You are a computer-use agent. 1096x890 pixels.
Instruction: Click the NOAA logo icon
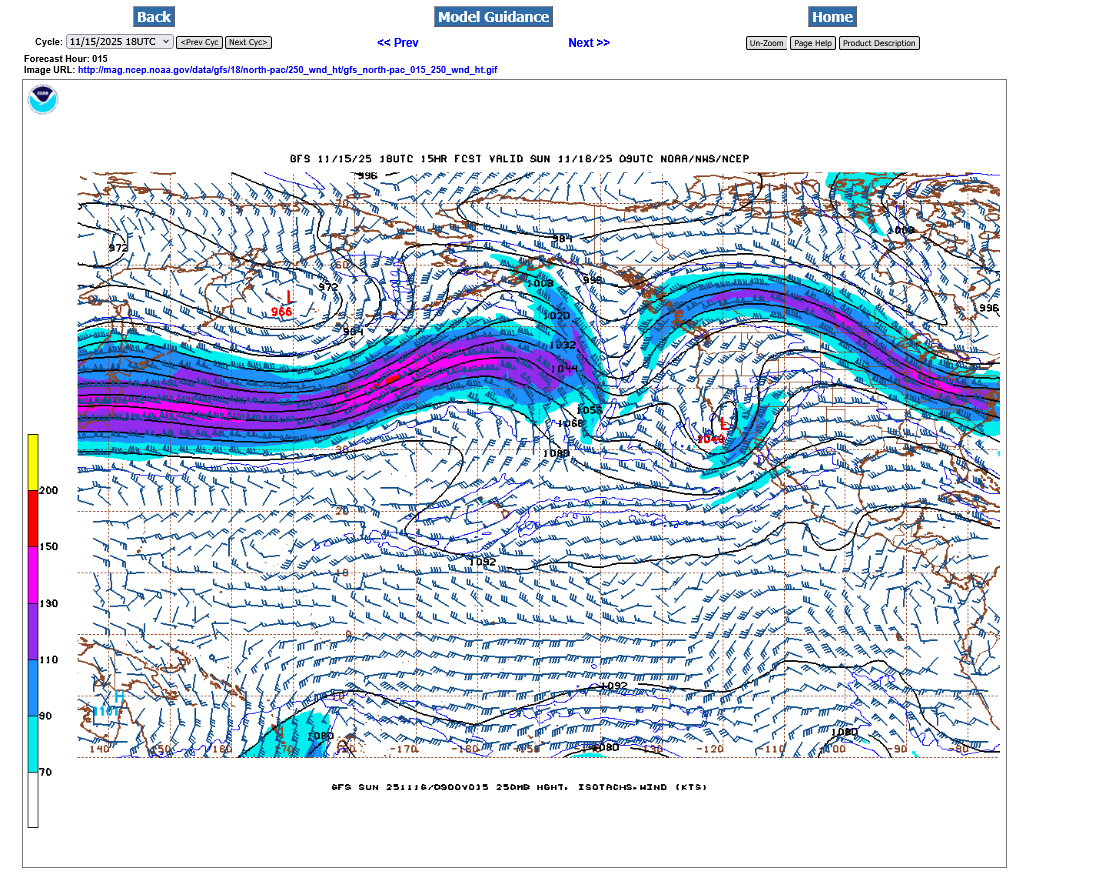[x=43, y=100]
